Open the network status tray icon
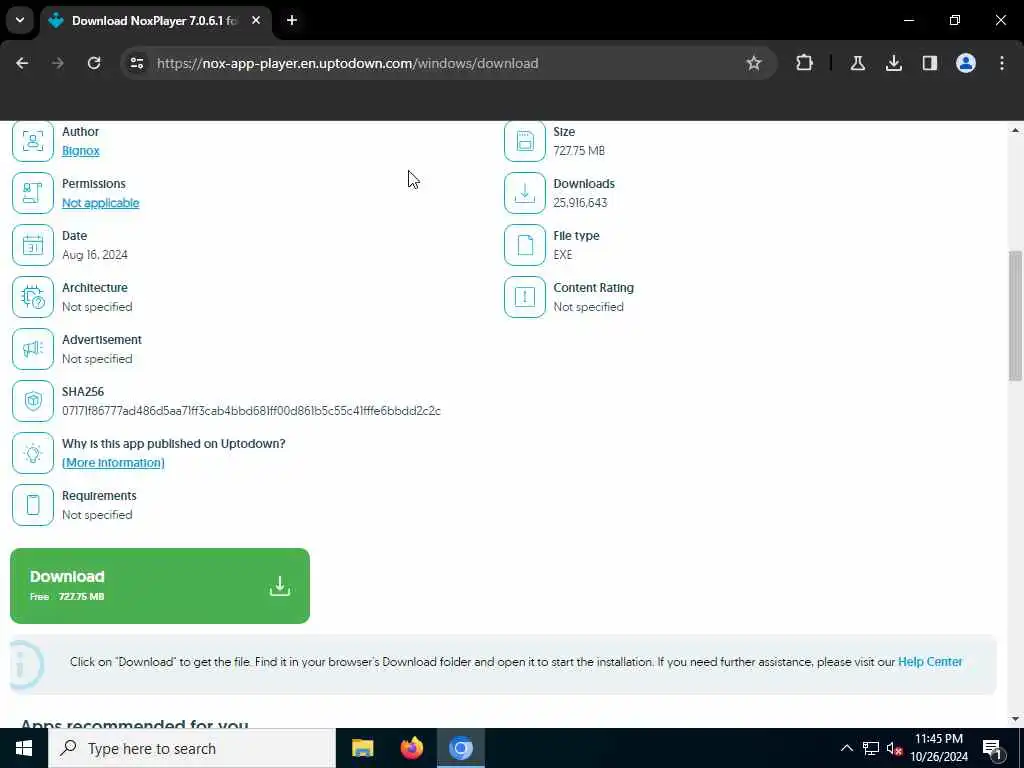Screen dimensions: 1024x768 (x=871, y=748)
